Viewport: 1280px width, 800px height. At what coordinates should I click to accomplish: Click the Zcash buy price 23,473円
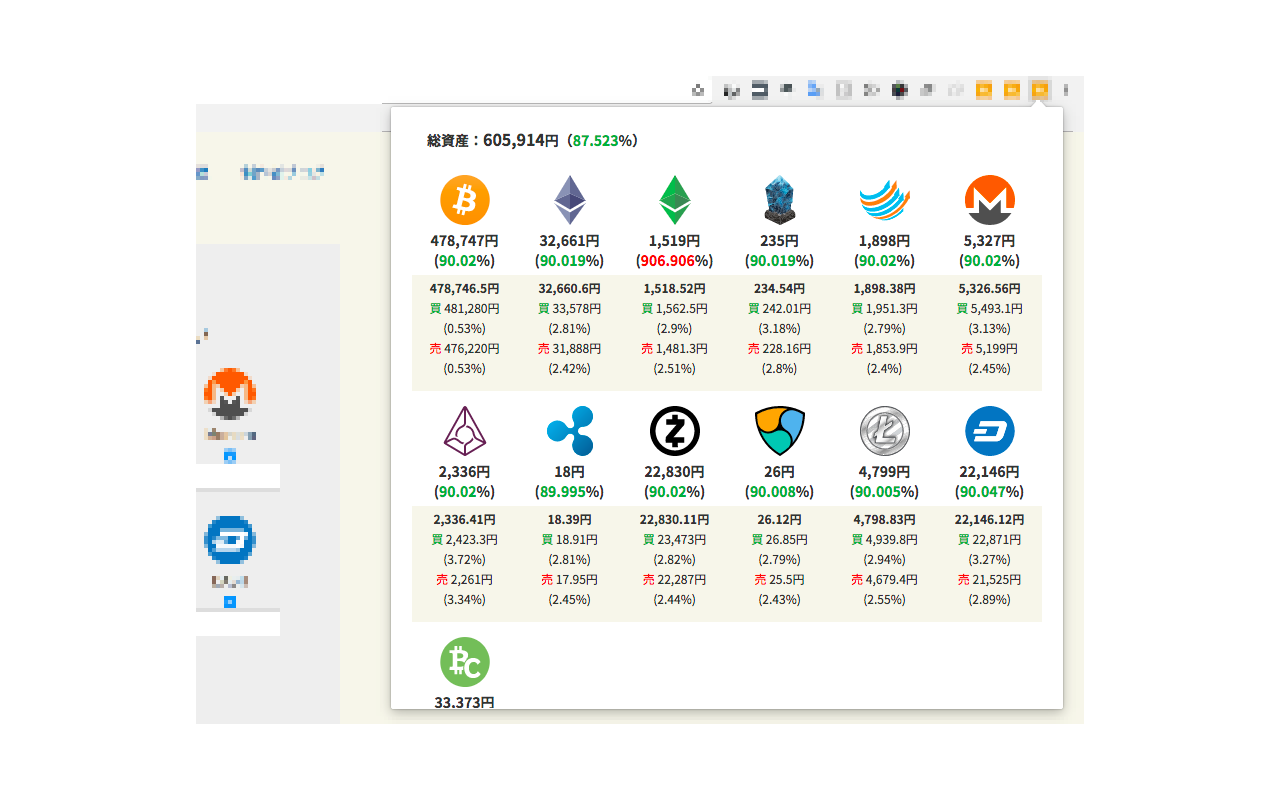coord(681,540)
